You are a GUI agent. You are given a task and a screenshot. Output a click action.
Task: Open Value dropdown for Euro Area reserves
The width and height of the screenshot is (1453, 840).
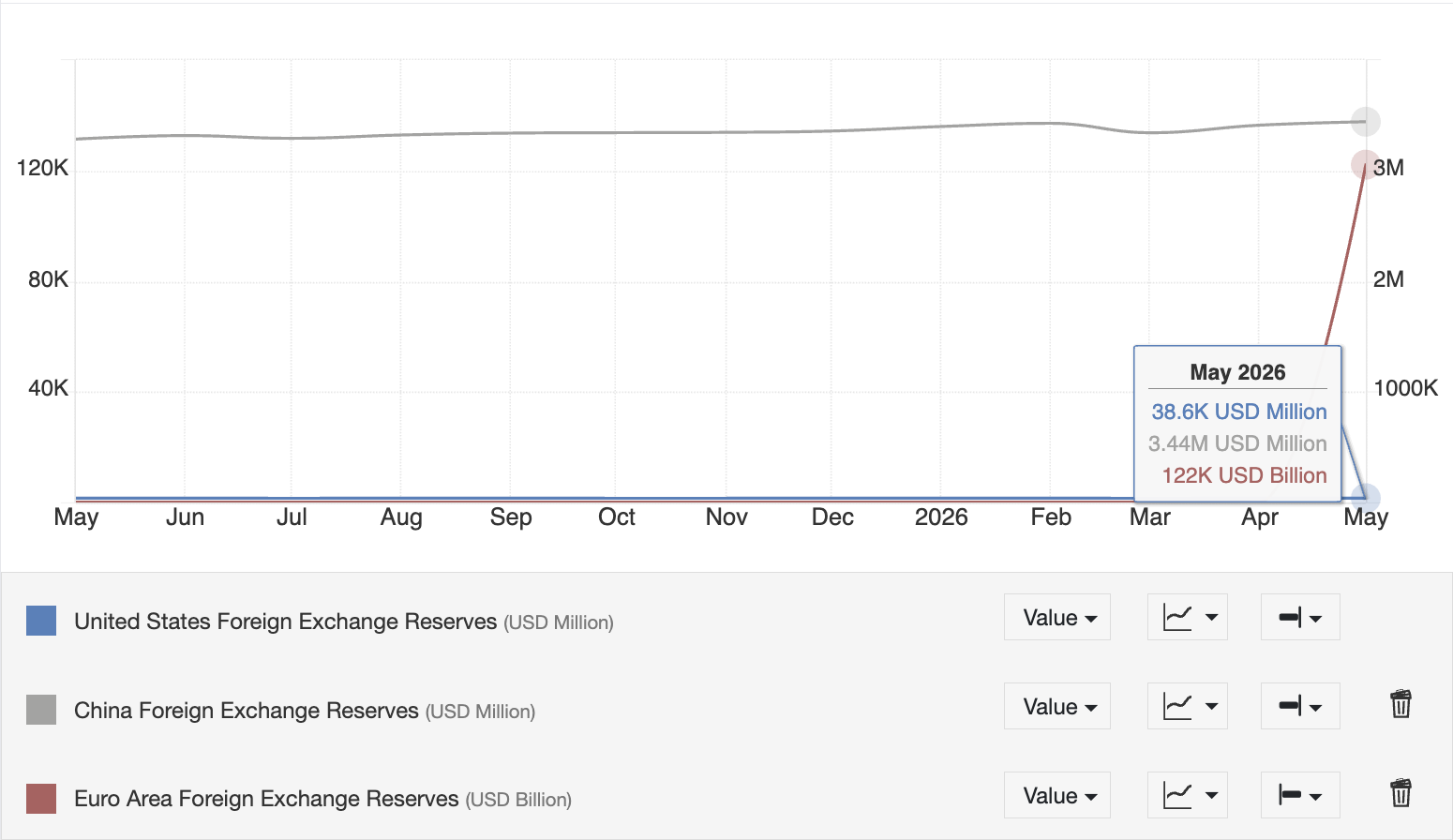(x=1057, y=795)
